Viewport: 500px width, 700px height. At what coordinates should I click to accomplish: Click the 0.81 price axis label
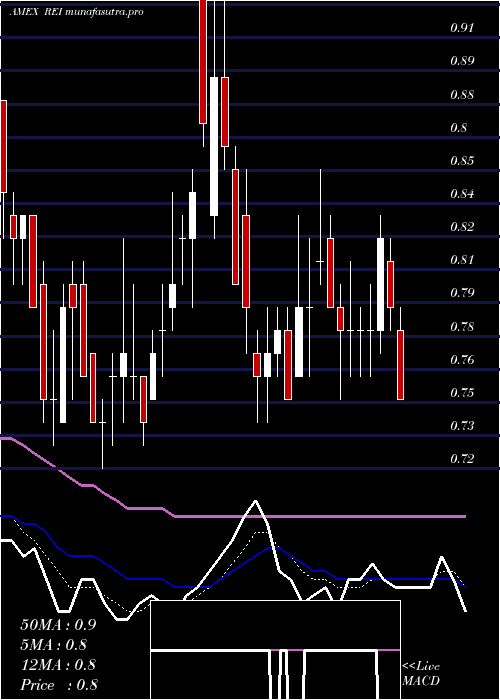pyautogui.click(x=462, y=260)
